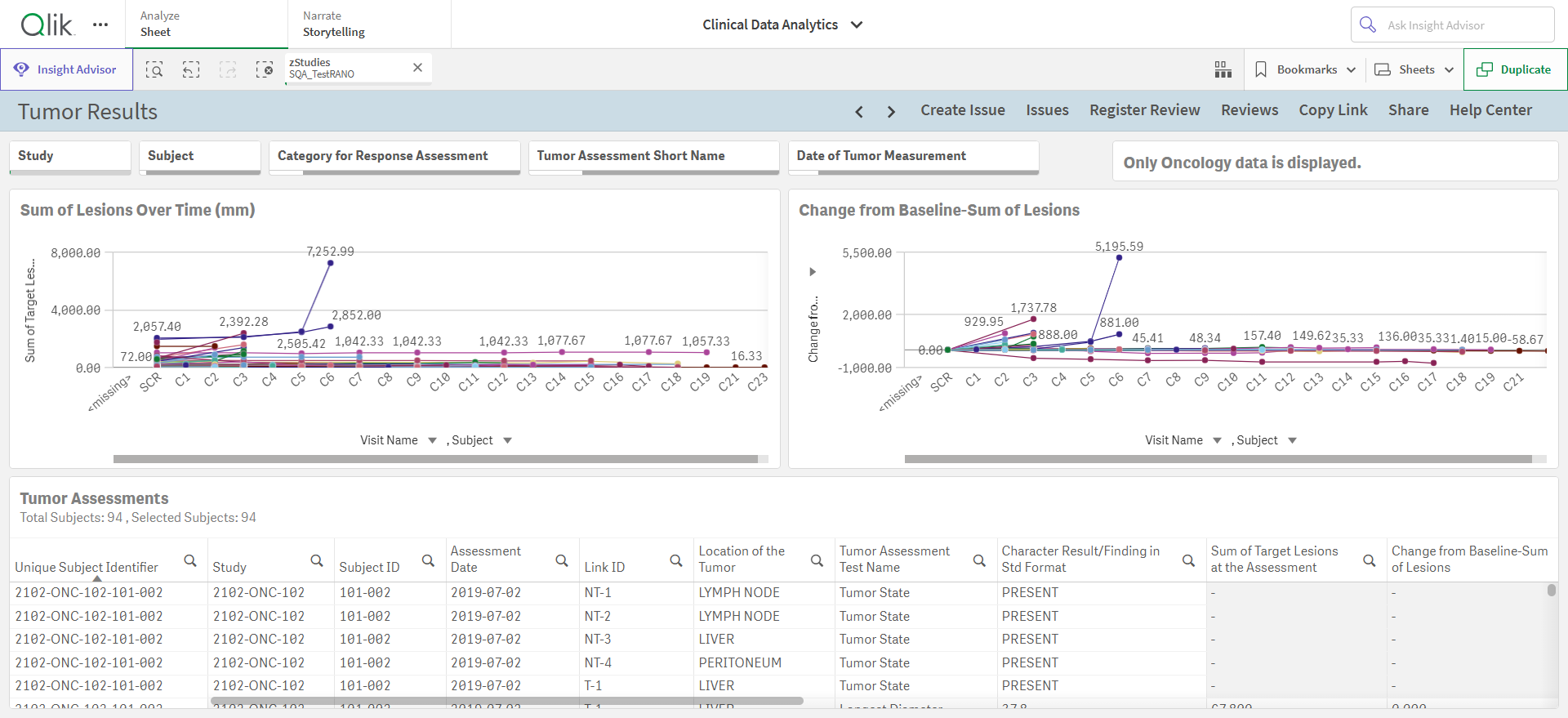Click the Qlik logo

click(47, 25)
